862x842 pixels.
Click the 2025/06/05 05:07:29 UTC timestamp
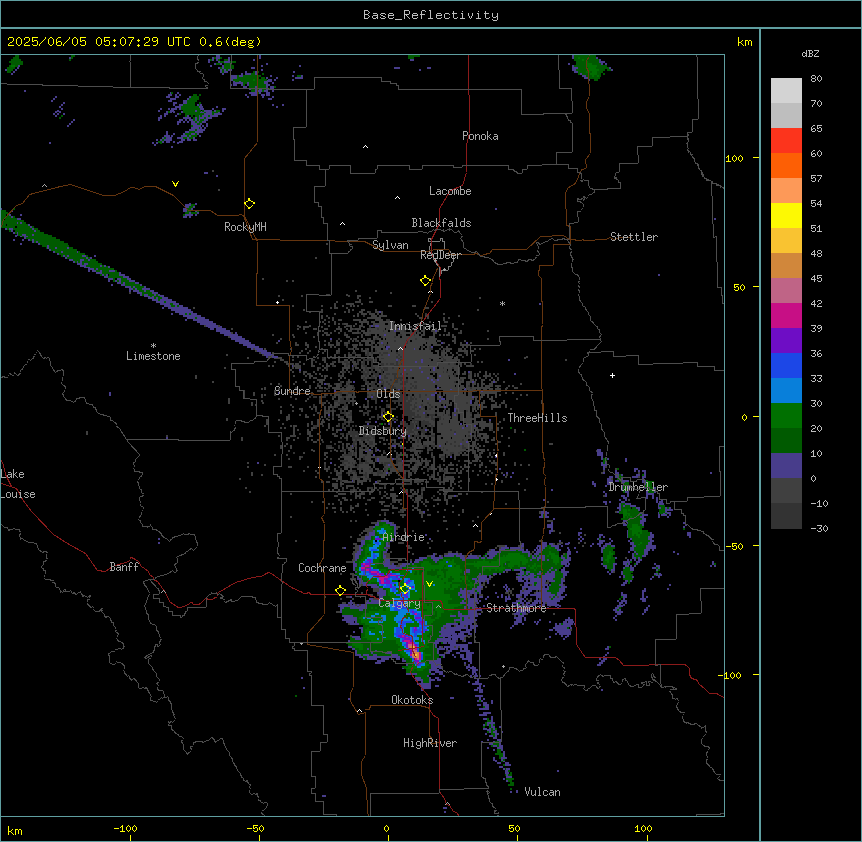pos(99,42)
